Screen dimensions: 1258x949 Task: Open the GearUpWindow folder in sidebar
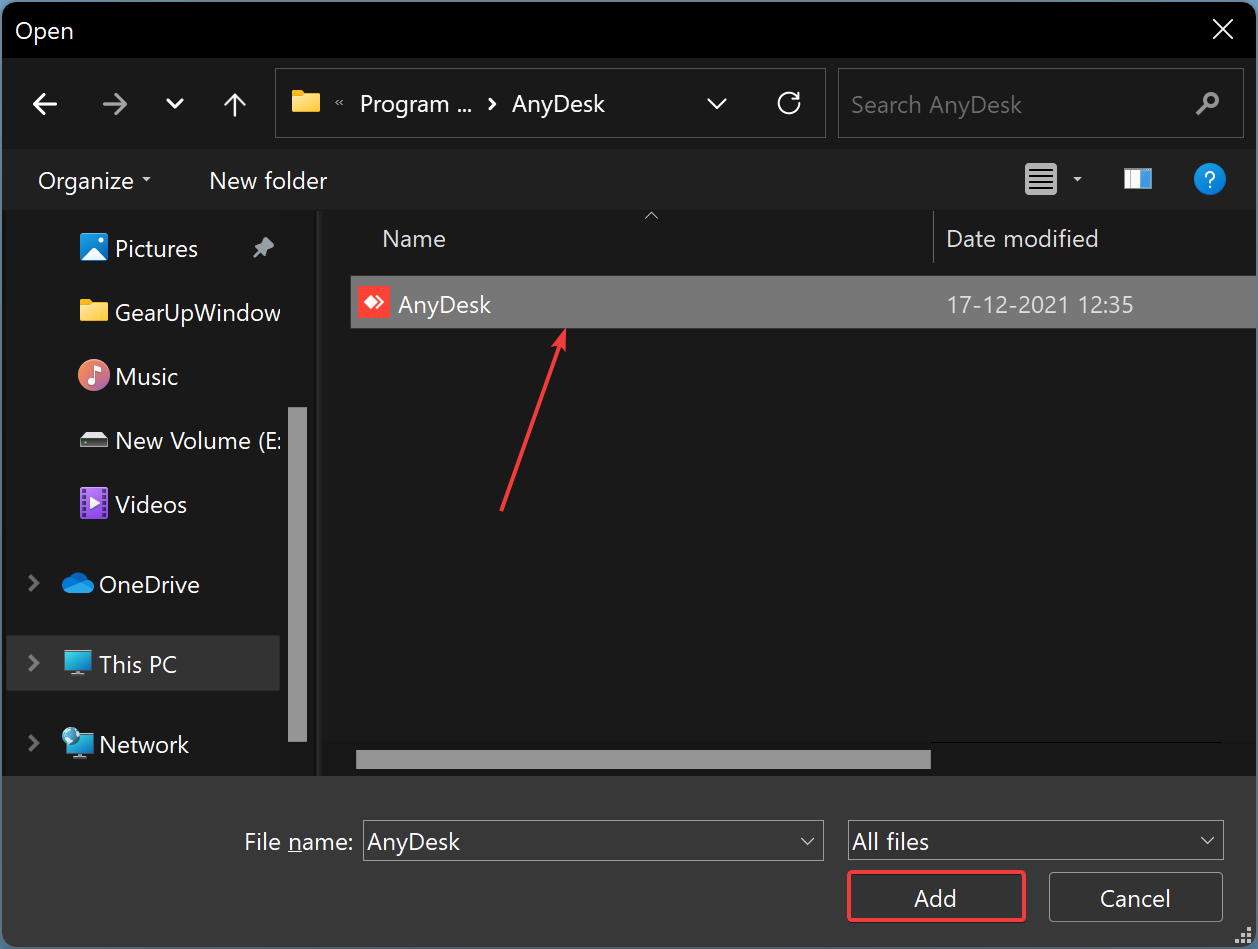click(180, 312)
